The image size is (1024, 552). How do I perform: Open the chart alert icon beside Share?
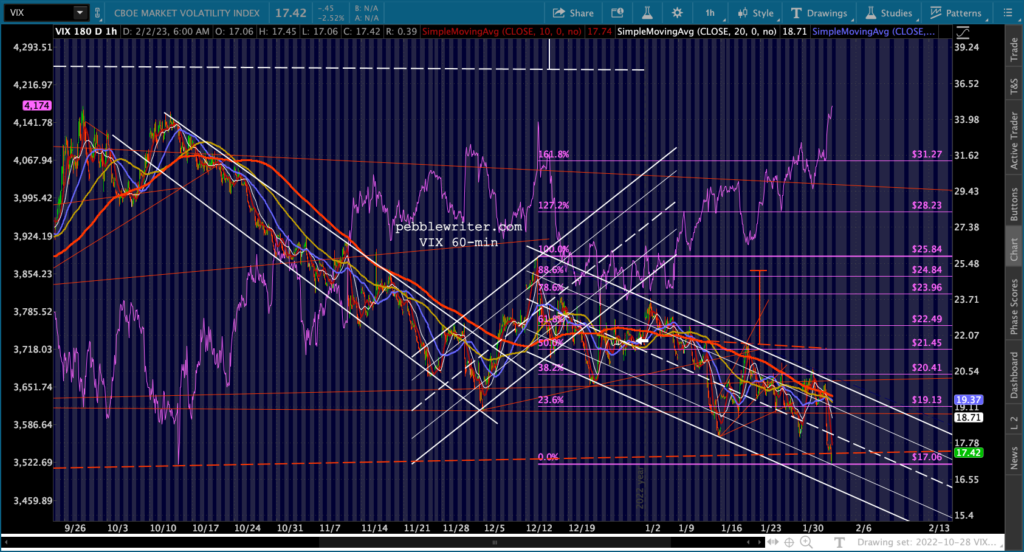[617, 12]
